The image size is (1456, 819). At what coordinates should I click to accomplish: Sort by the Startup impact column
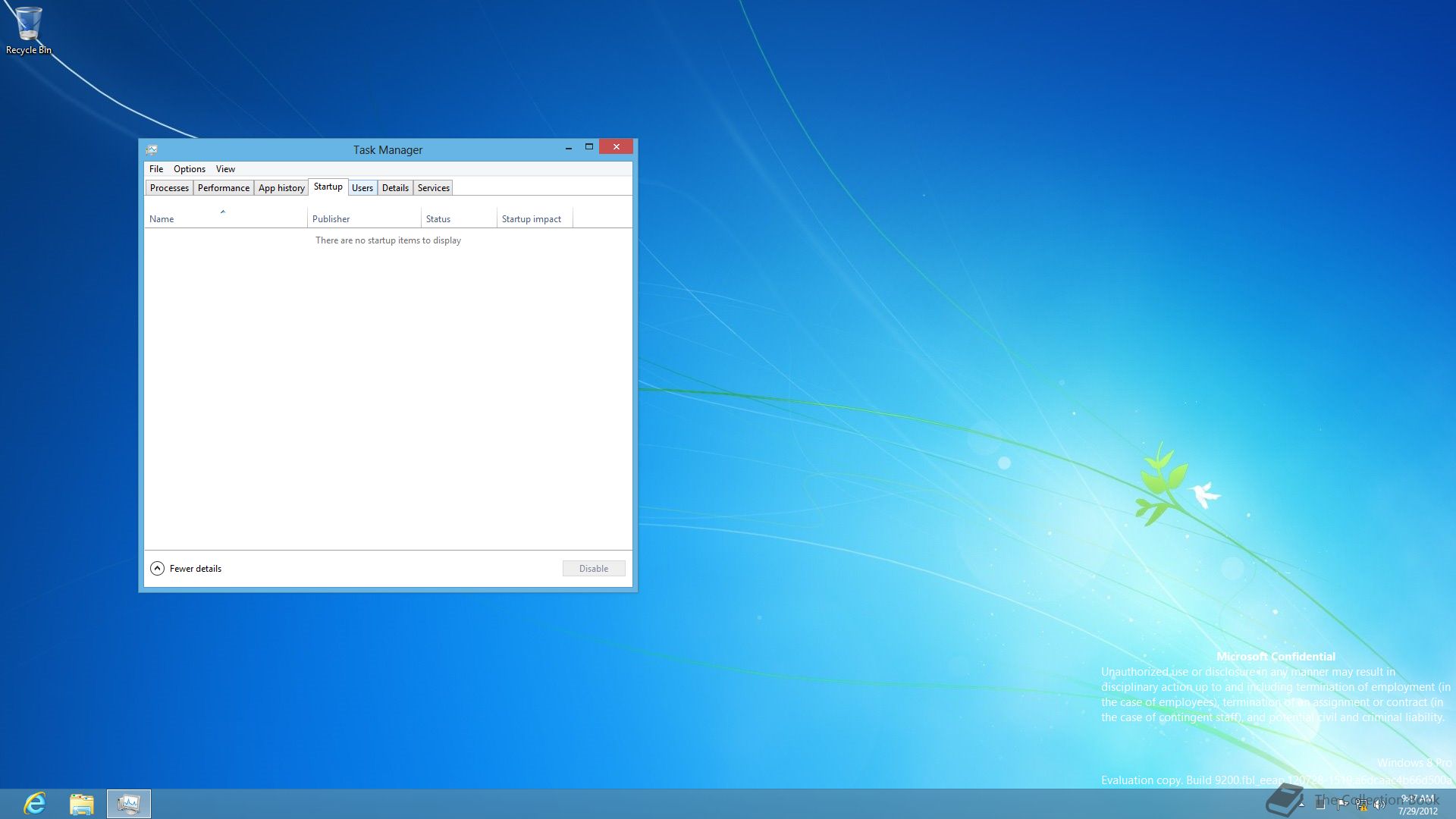pyautogui.click(x=532, y=218)
